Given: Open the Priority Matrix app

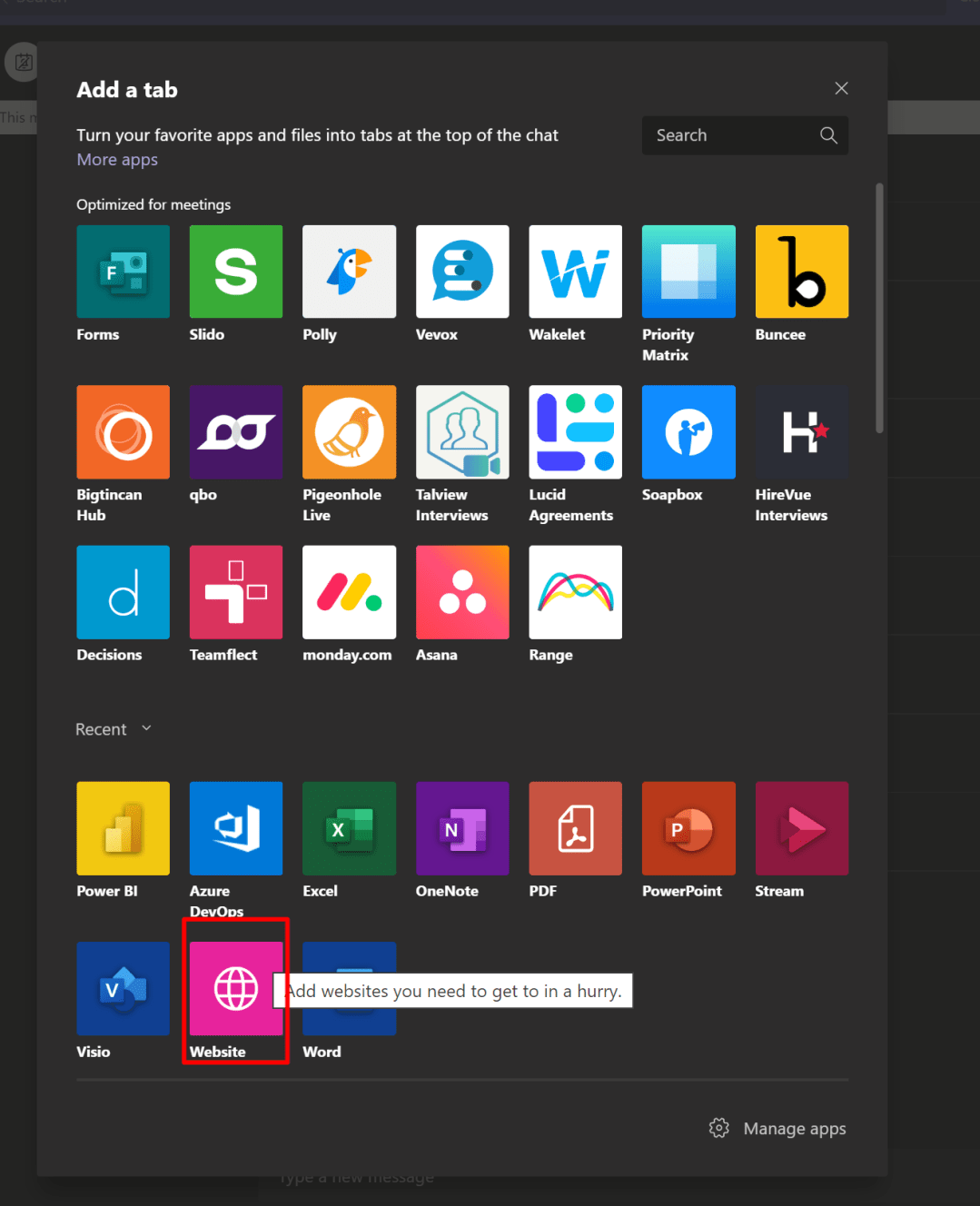Looking at the screenshot, I should click(x=688, y=272).
